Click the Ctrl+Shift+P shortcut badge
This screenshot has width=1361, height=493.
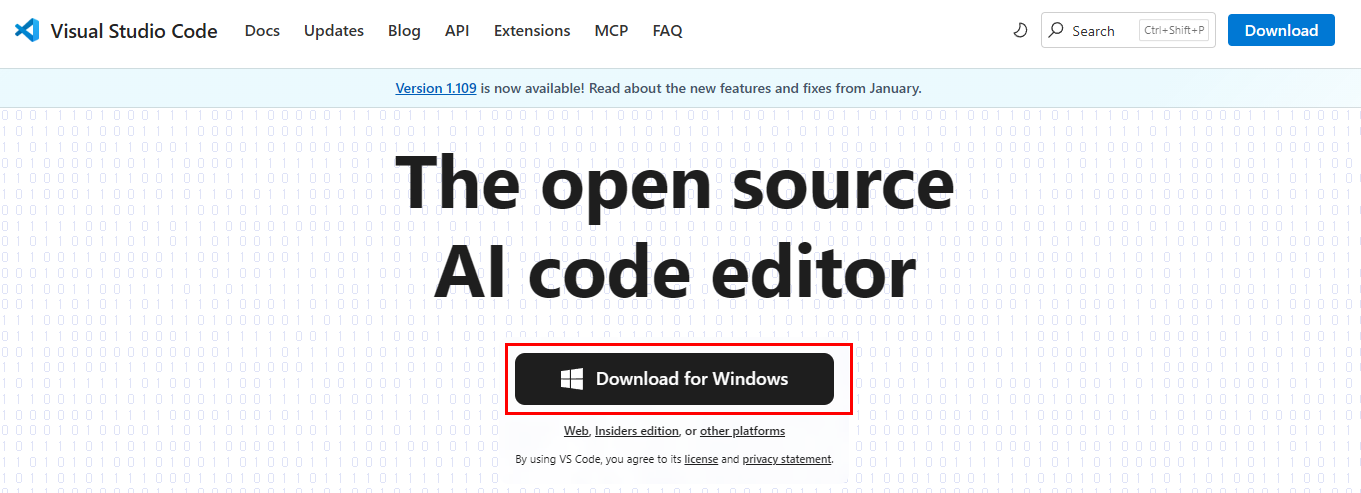click(1174, 30)
